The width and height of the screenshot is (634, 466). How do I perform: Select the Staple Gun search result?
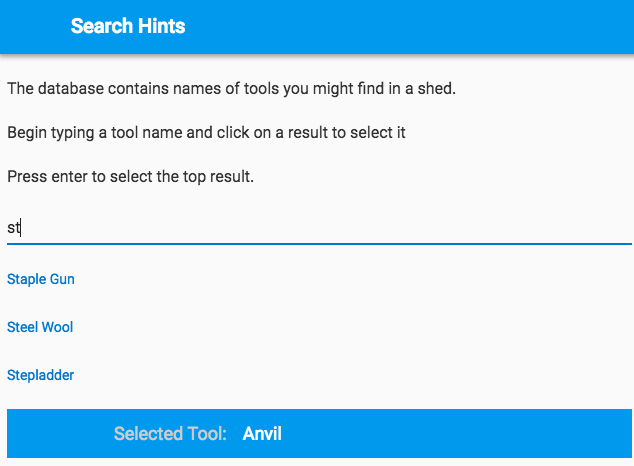point(41,279)
